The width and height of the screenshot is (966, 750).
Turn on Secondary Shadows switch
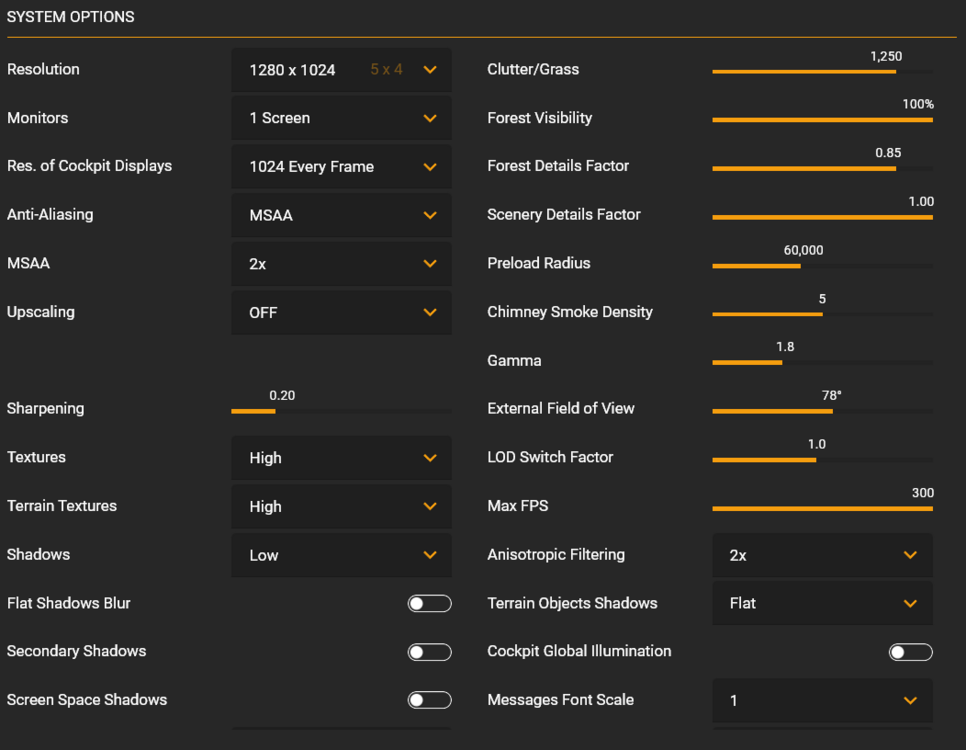[429, 652]
